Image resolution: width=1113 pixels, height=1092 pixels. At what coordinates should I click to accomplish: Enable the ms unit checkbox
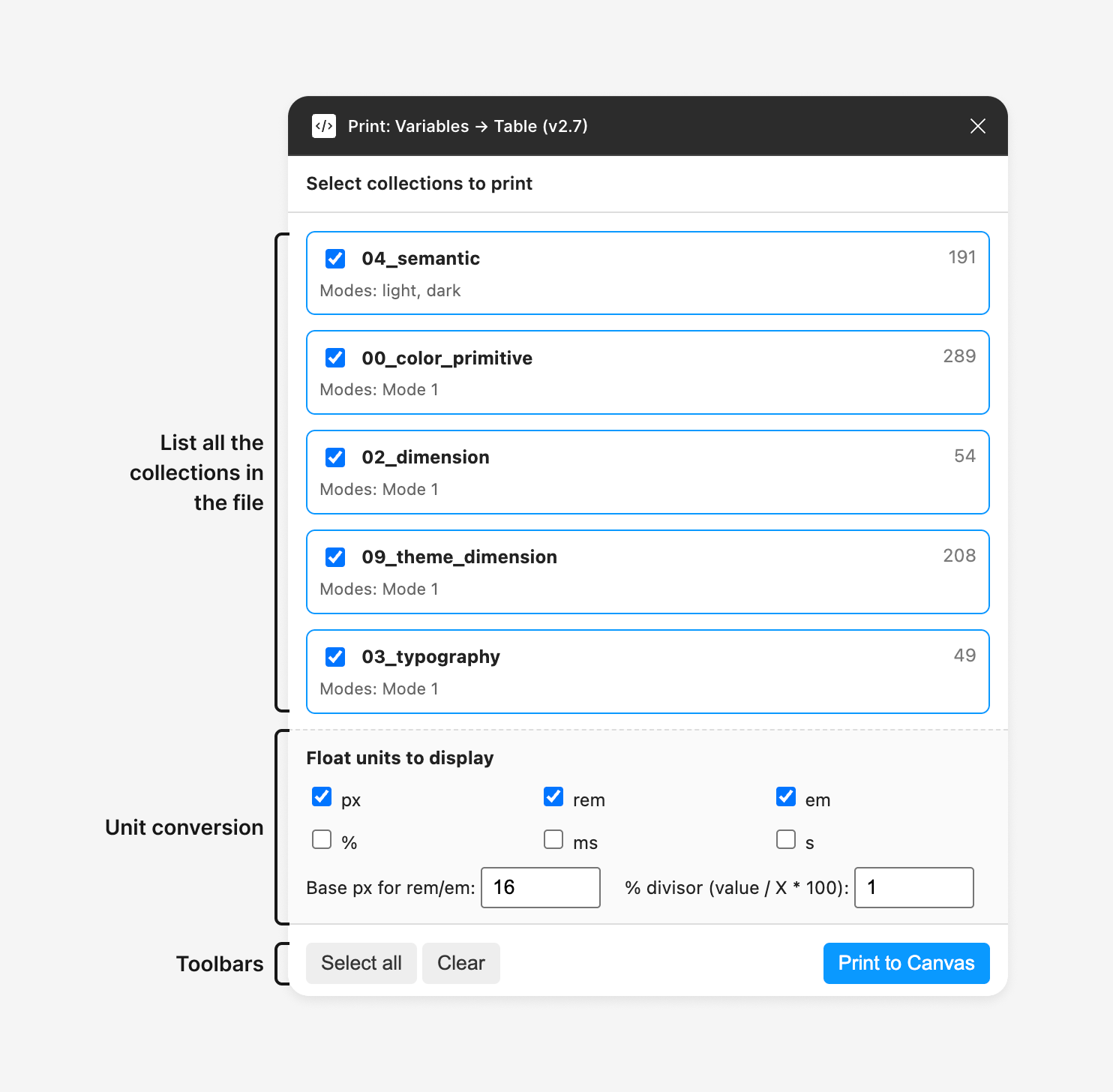[x=553, y=839]
